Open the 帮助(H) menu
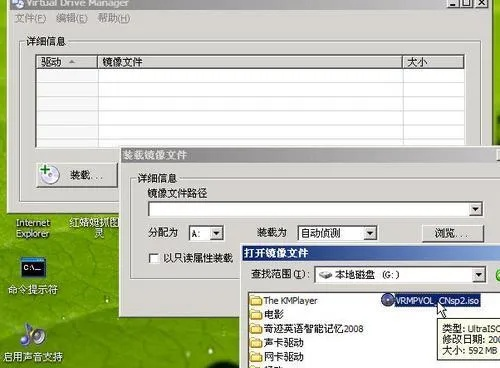This screenshot has width=500, height=368. tap(114, 18)
